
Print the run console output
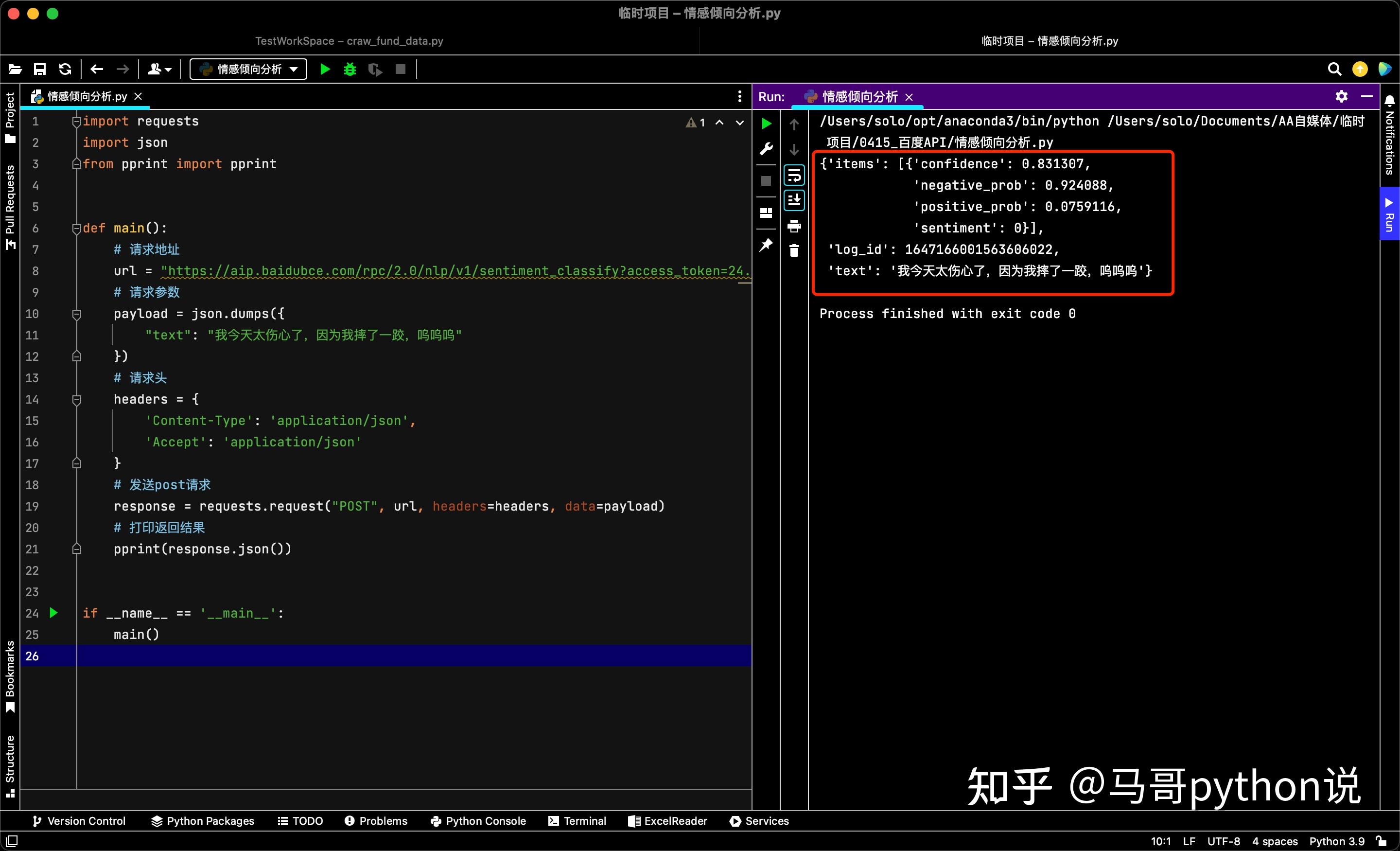point(794,226)
